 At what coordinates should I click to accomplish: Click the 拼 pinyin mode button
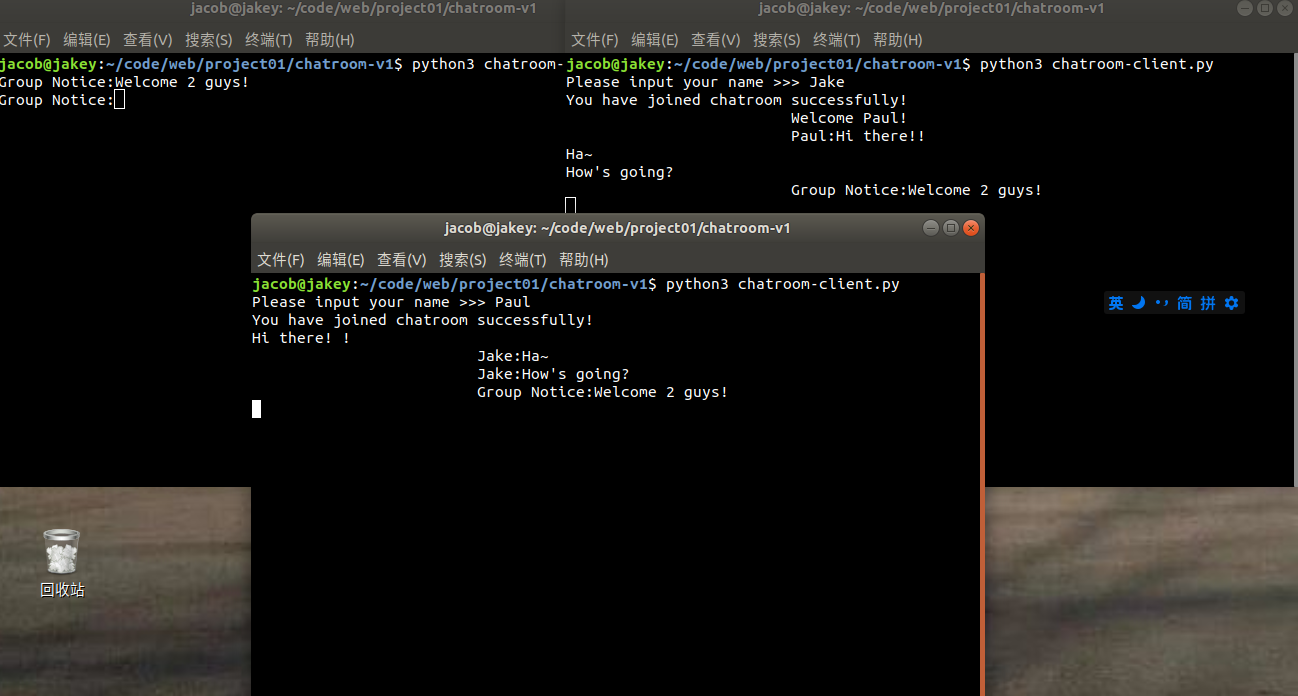[x=1208, y=303]
